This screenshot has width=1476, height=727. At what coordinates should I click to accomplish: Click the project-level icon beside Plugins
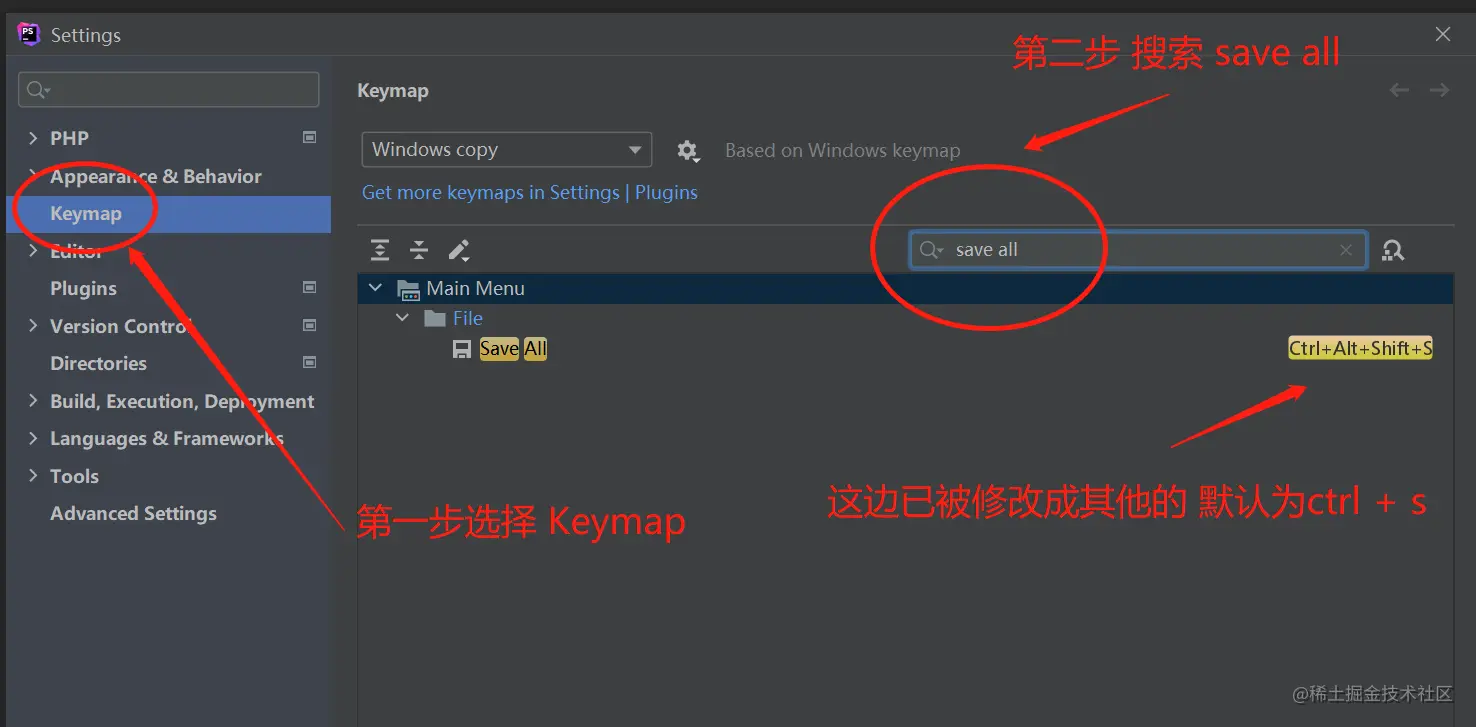tap(310, 287)
